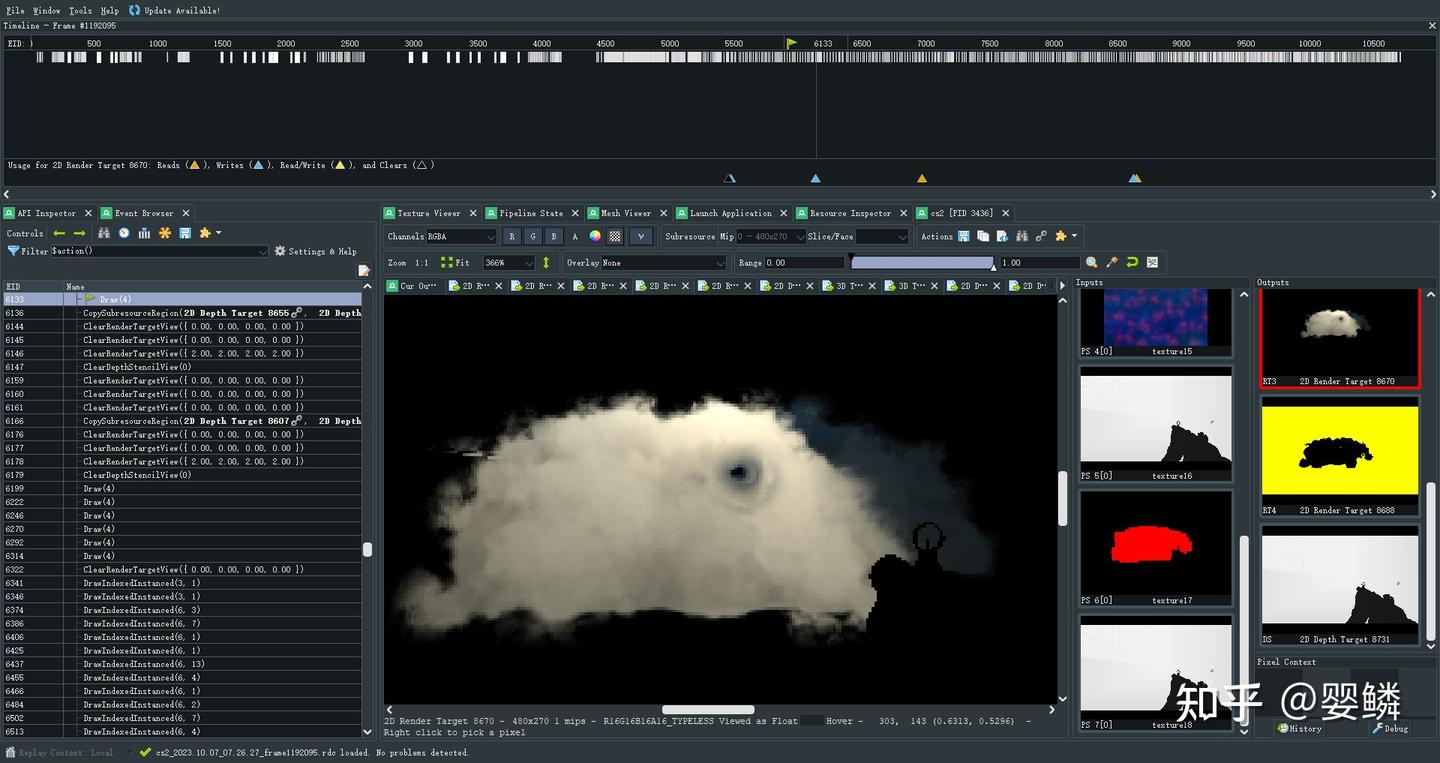Viewport: 1440px width, 763px height.
Task: Set zoom to 1:1
Action: (x=422, y=263)
